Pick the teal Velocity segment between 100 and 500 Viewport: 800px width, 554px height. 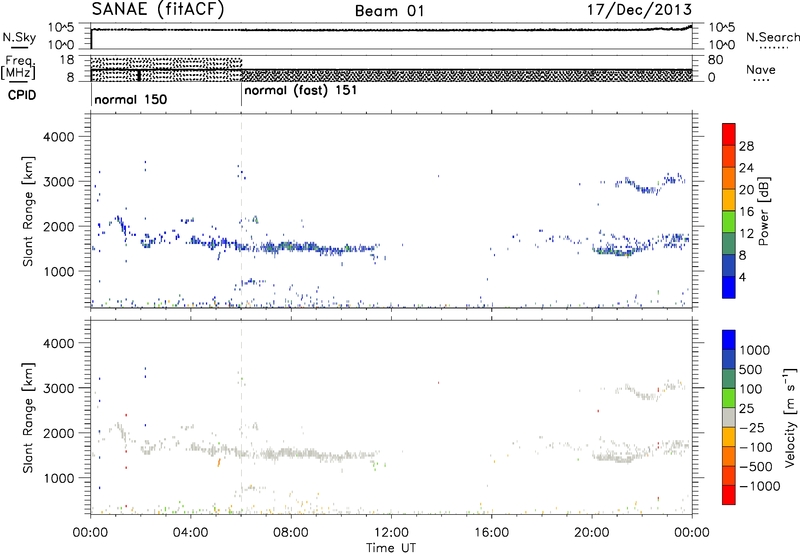coord(729,379)
